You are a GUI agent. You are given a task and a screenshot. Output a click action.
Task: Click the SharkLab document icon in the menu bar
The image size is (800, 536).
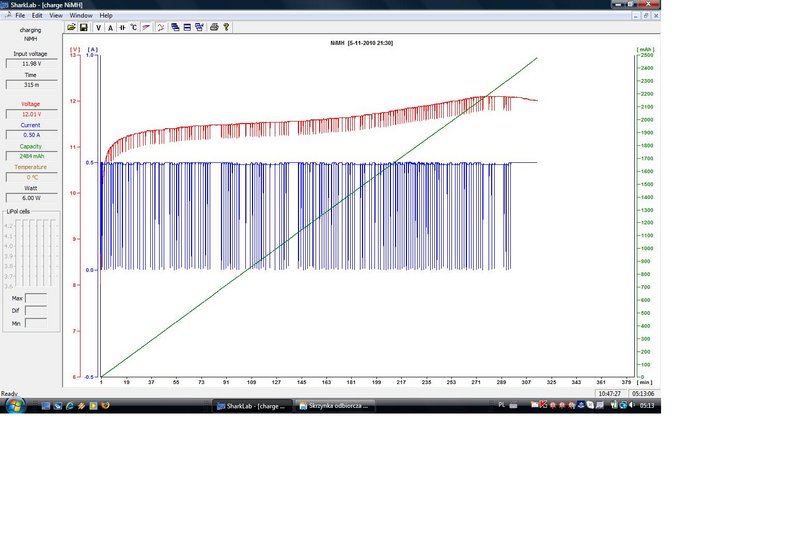click(7, 15)
